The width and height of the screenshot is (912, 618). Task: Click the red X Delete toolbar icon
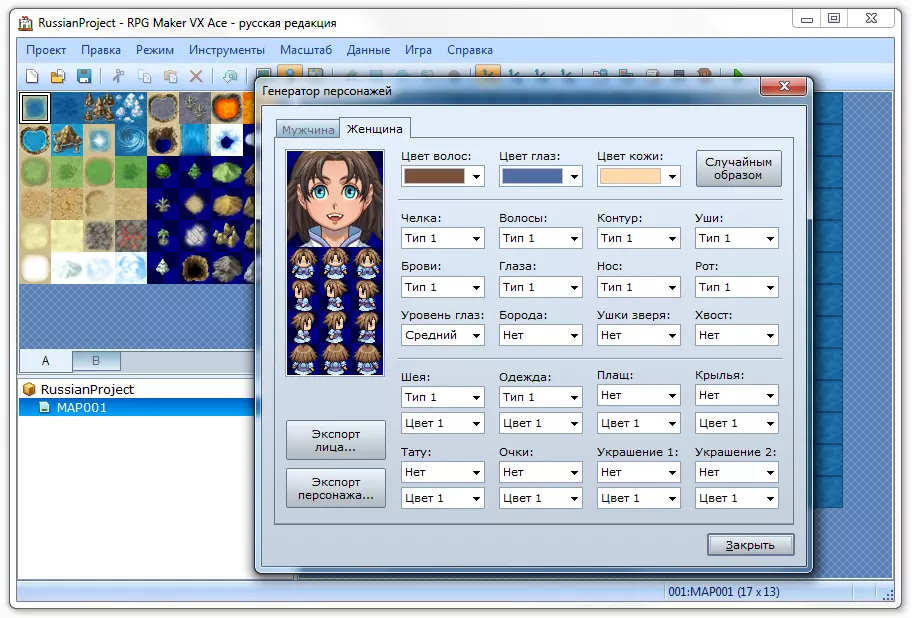[x=197, y=76]
